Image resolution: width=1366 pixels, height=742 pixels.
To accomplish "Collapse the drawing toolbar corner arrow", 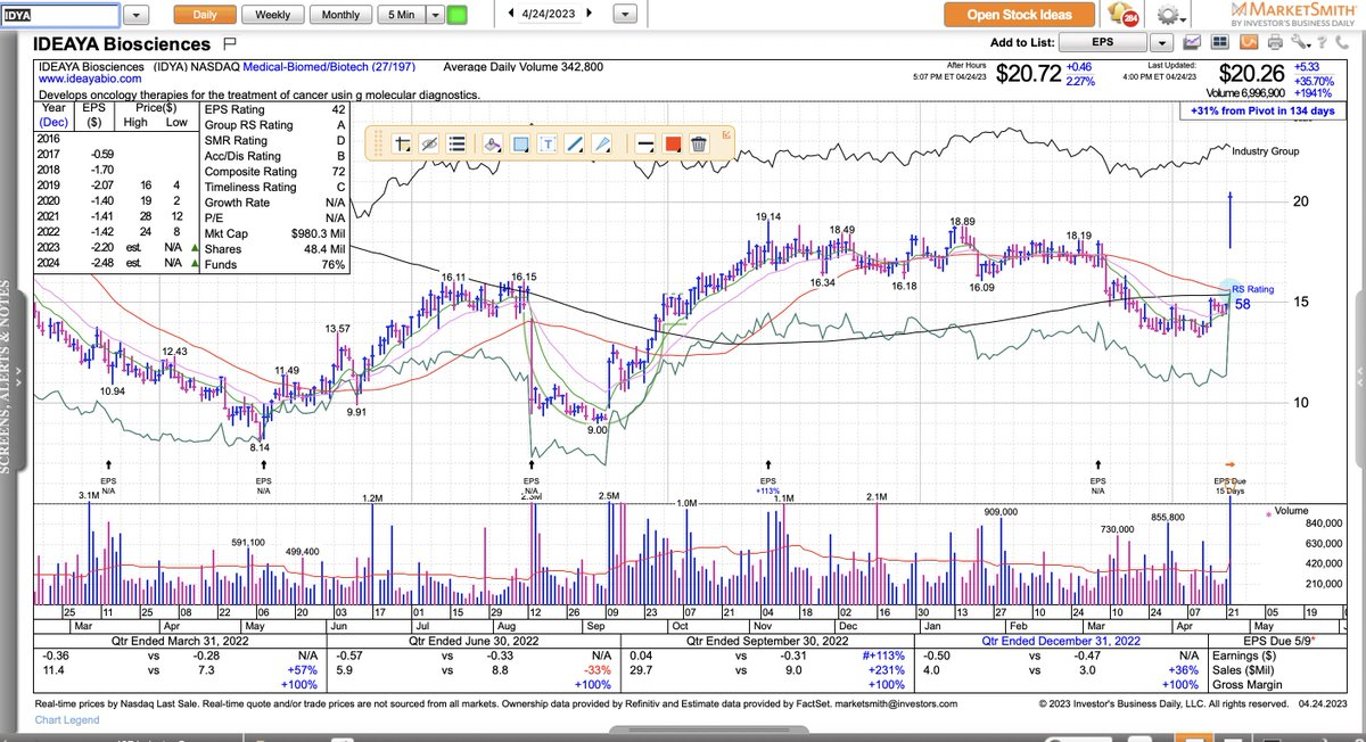I will click(x=727, y=133).
